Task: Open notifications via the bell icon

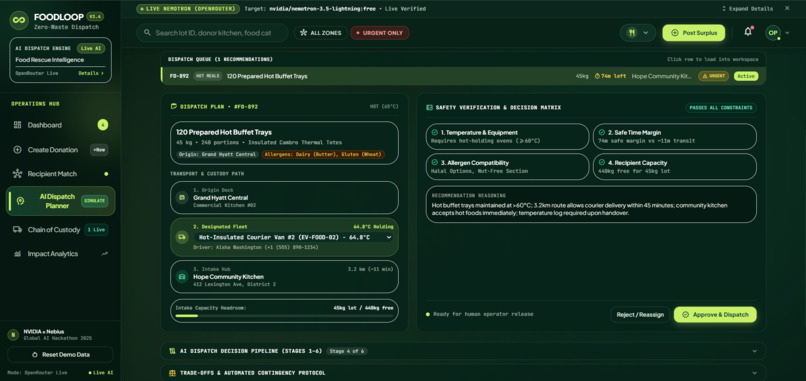Action: tap(748, 32)
